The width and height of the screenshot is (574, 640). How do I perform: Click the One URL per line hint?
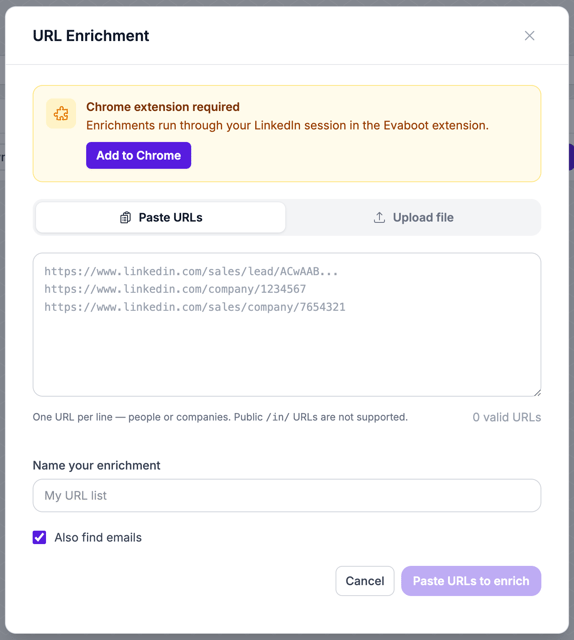click(x=220, y=417)
